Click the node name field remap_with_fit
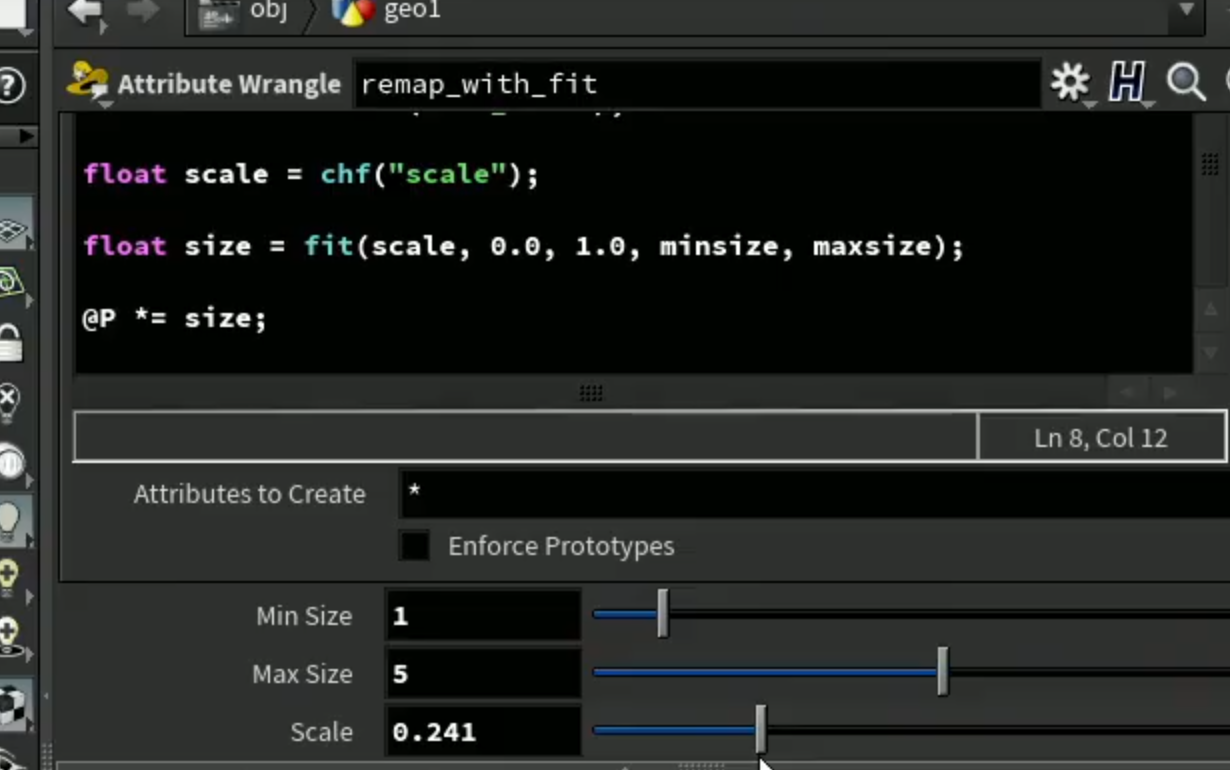Viewport: 1230px width, 770px height. (697, 84)
